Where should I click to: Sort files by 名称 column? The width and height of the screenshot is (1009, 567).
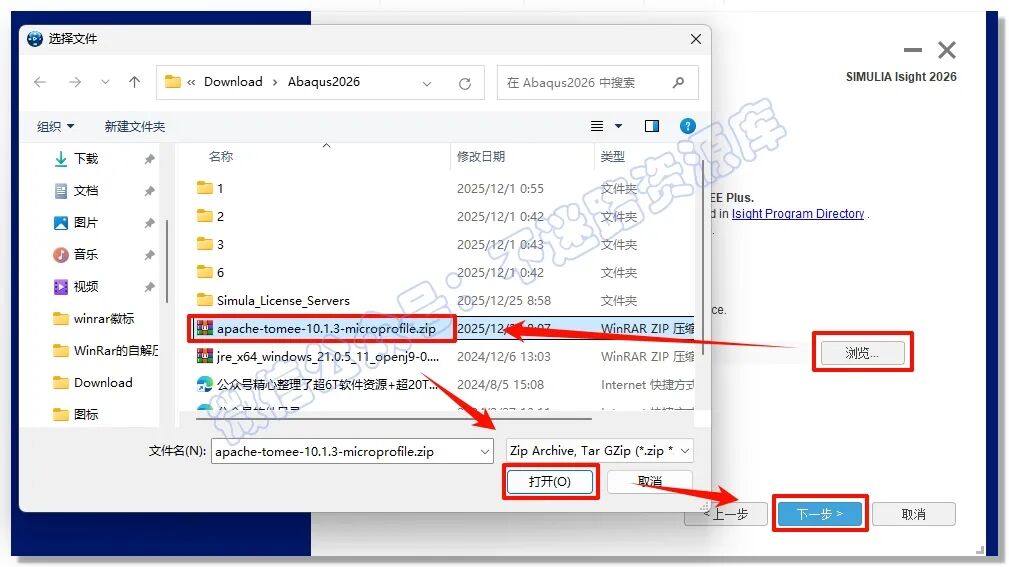221,156
